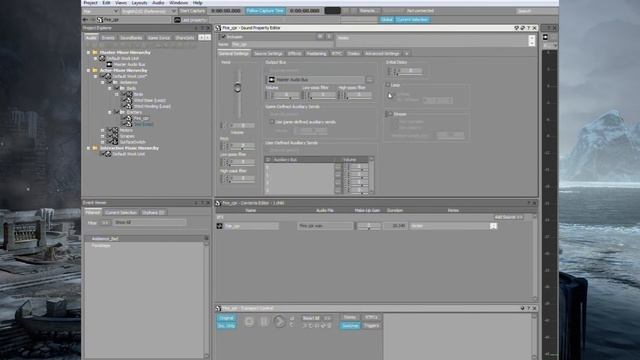
Task: Click Fire_cpr source icon in Contents Editor
Action: (x=220, y=226)
